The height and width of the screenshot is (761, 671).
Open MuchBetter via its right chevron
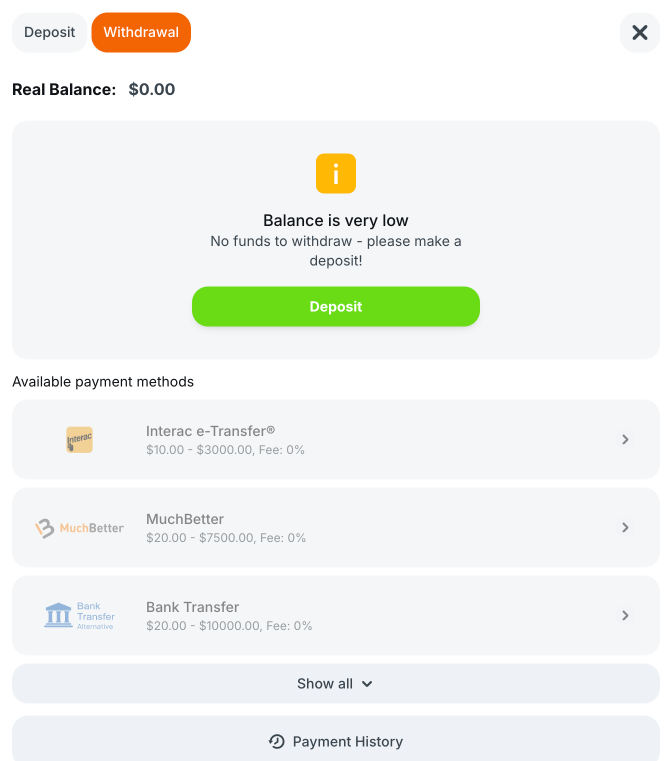[x=625, y=527]
